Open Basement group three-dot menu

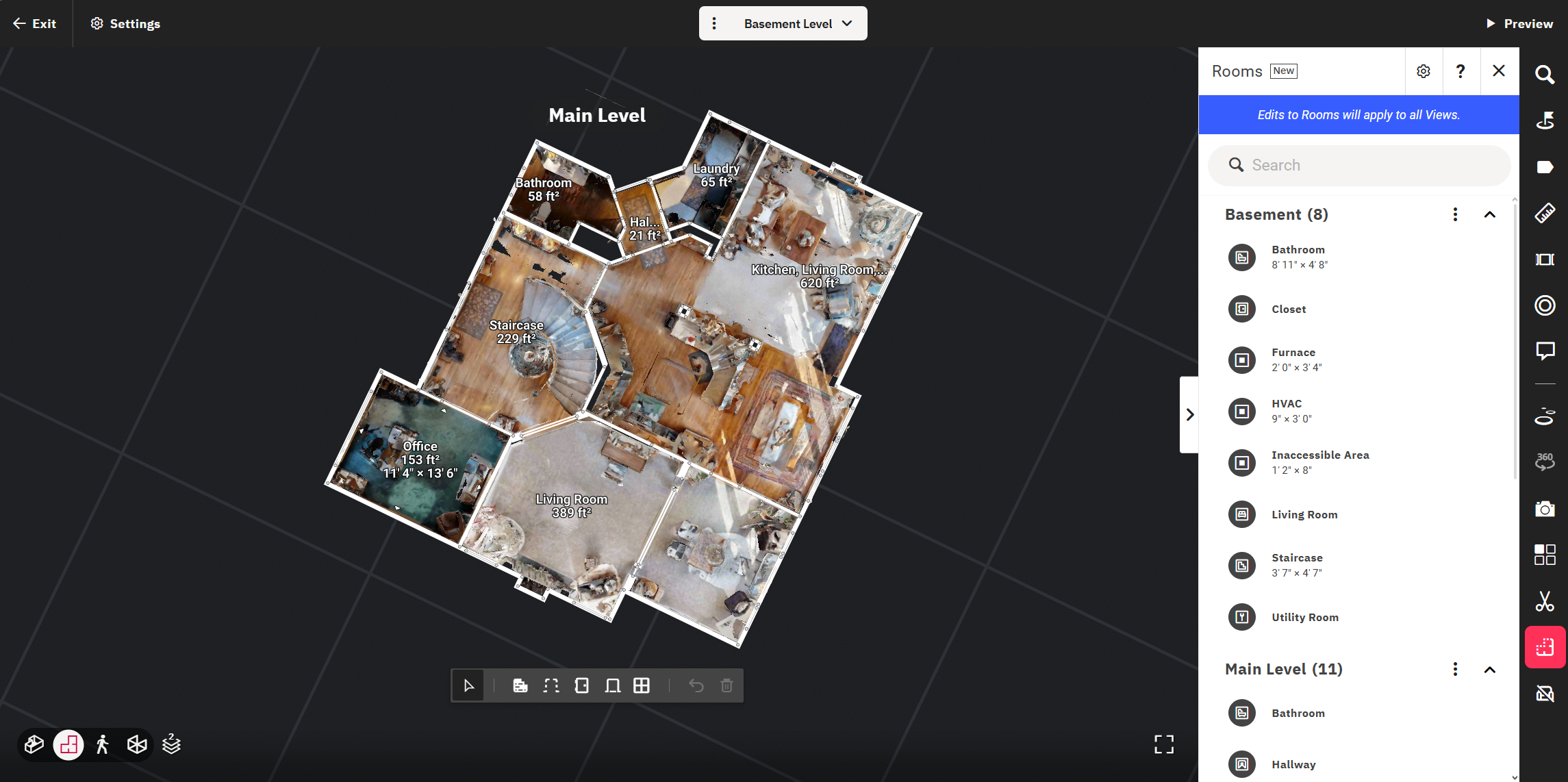(x=1455, y=214)
